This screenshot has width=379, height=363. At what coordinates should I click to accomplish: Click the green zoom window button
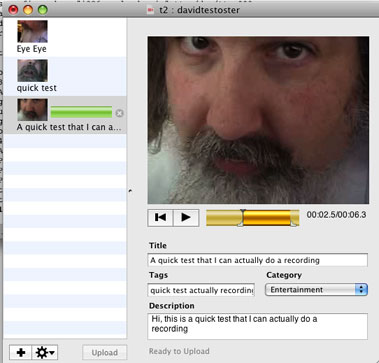(x=42, y=10)
